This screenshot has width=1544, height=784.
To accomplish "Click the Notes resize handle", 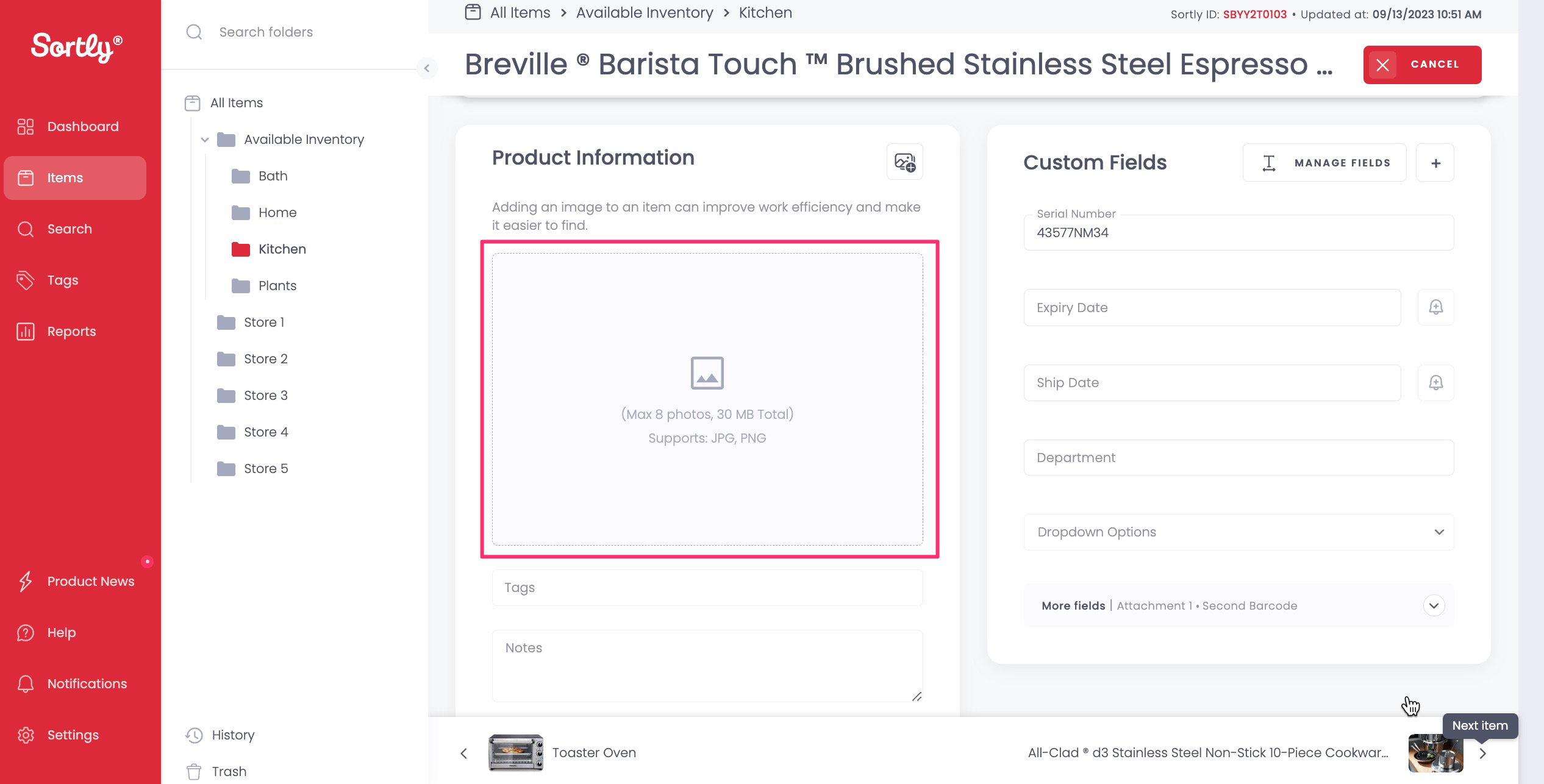I will click(917, 696).
